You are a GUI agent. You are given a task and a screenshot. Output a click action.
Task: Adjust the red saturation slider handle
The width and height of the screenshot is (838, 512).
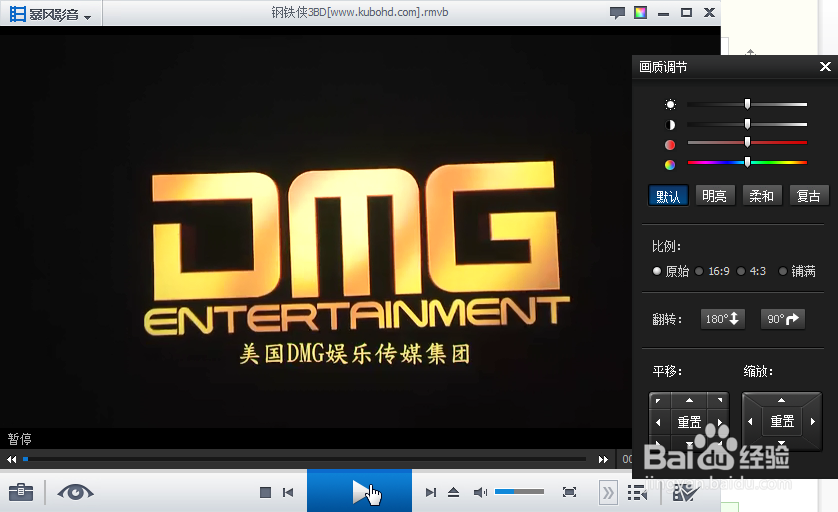coord(747,142)
